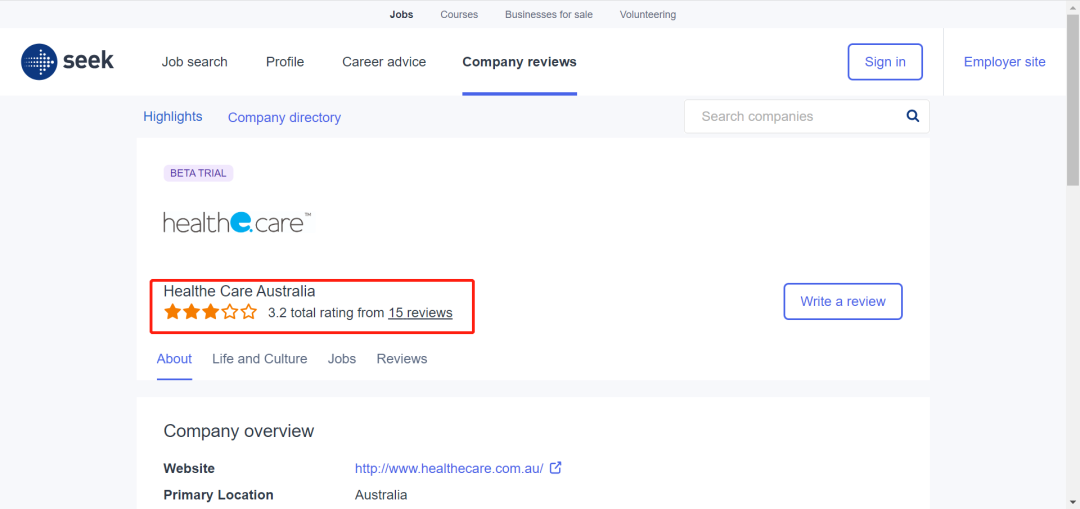The height and width of the screenshot is (509, 1080).
Task: Open the 15 reviews link
Action: pyautogui.click(x=420, y=313)
